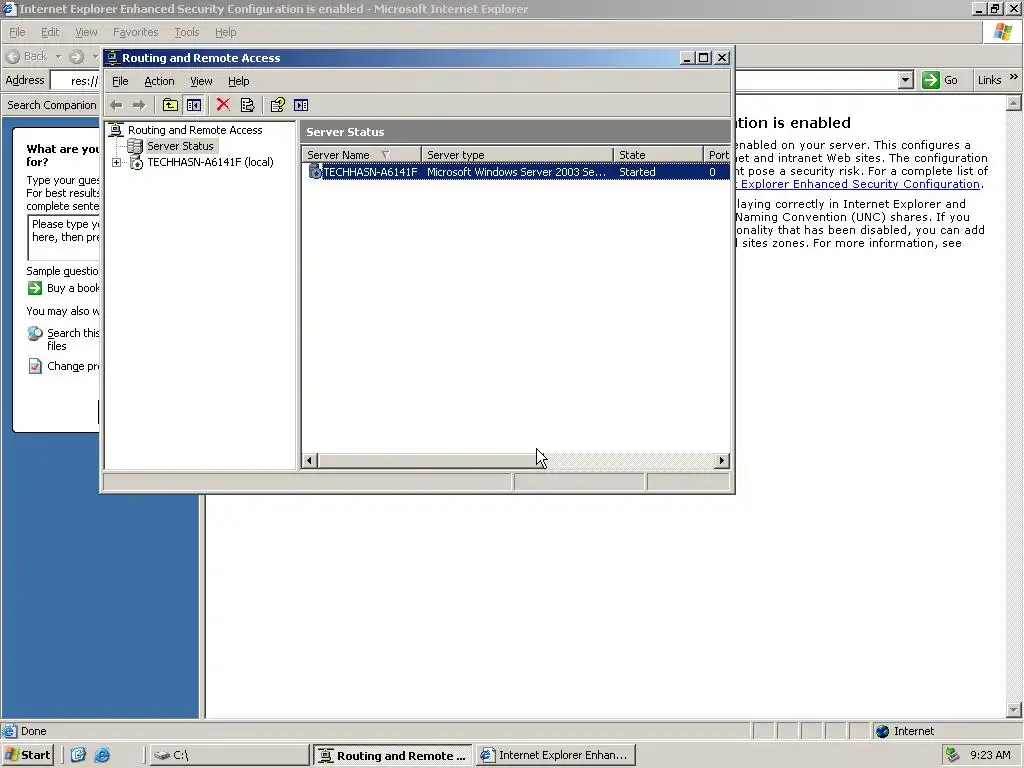Switch to the Internet Explorer Enhan... taskbar button

tap(555, 755)
